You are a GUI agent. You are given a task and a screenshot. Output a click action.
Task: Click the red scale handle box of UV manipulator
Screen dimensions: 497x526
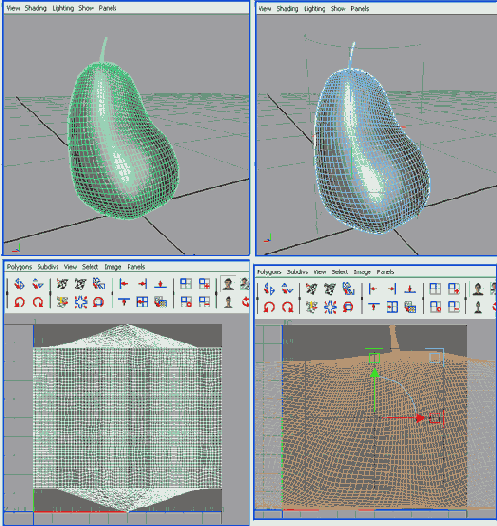(x=435, y=418)
